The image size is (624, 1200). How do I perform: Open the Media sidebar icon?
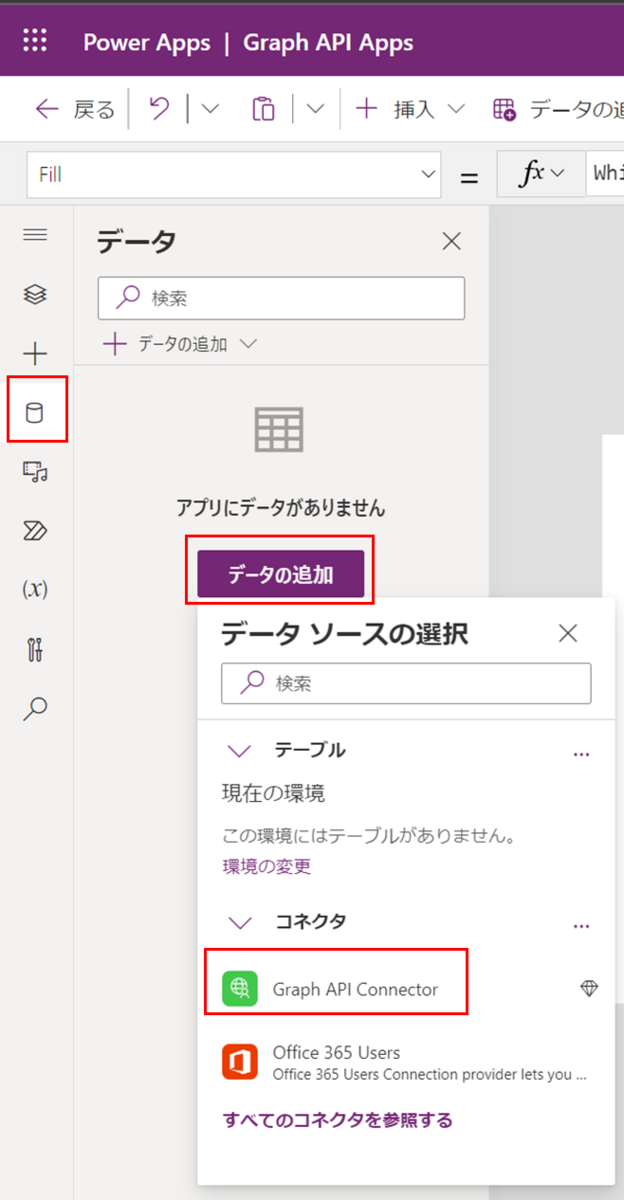coord(35,471)
